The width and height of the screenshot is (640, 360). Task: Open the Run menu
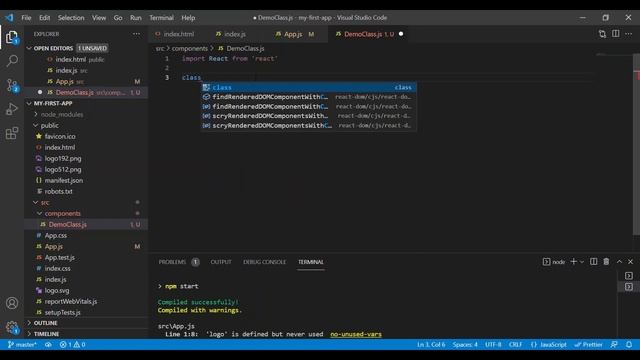coord(136,18)
